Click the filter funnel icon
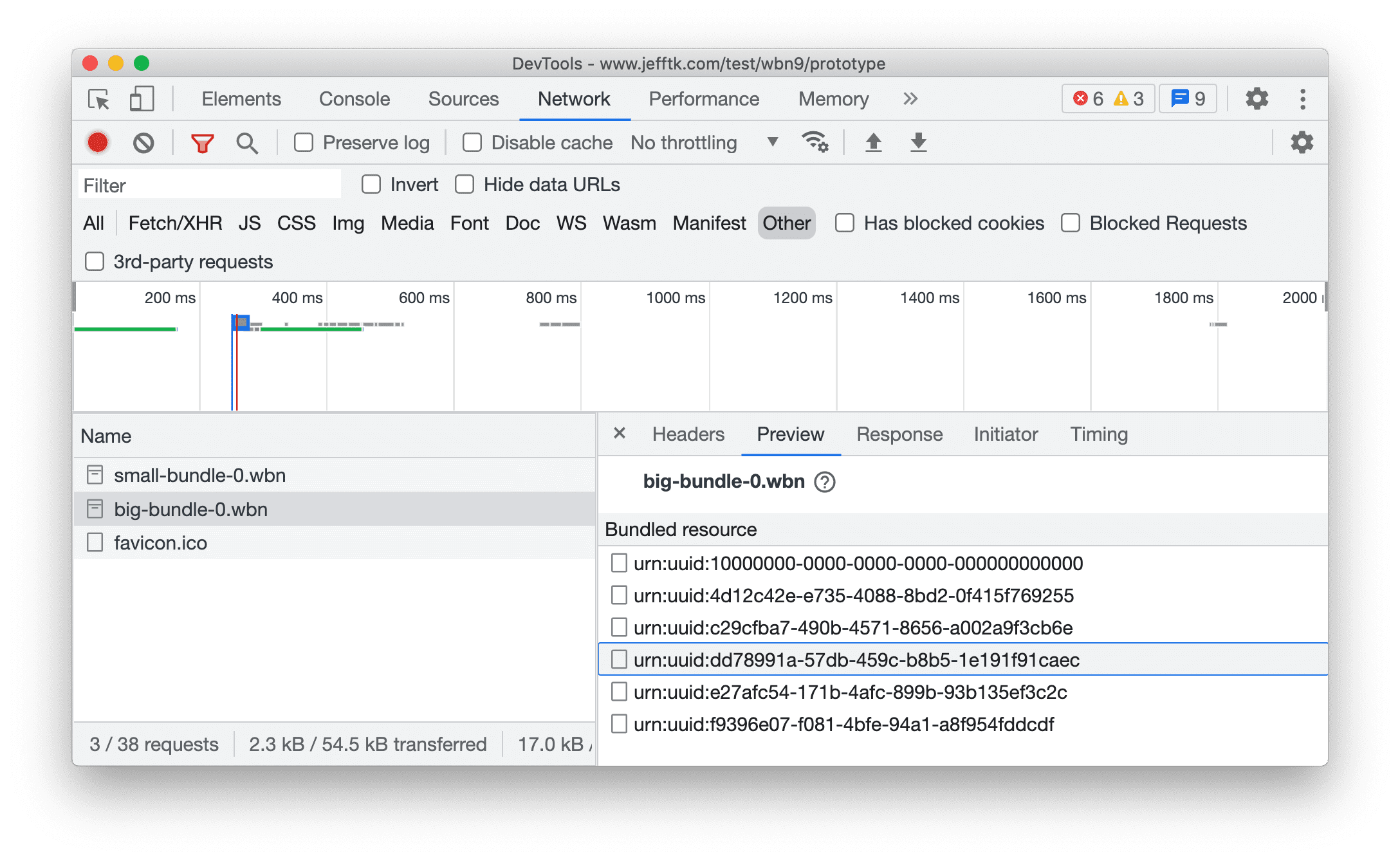This screenshot has width=1400, height=861. point(201,142)
